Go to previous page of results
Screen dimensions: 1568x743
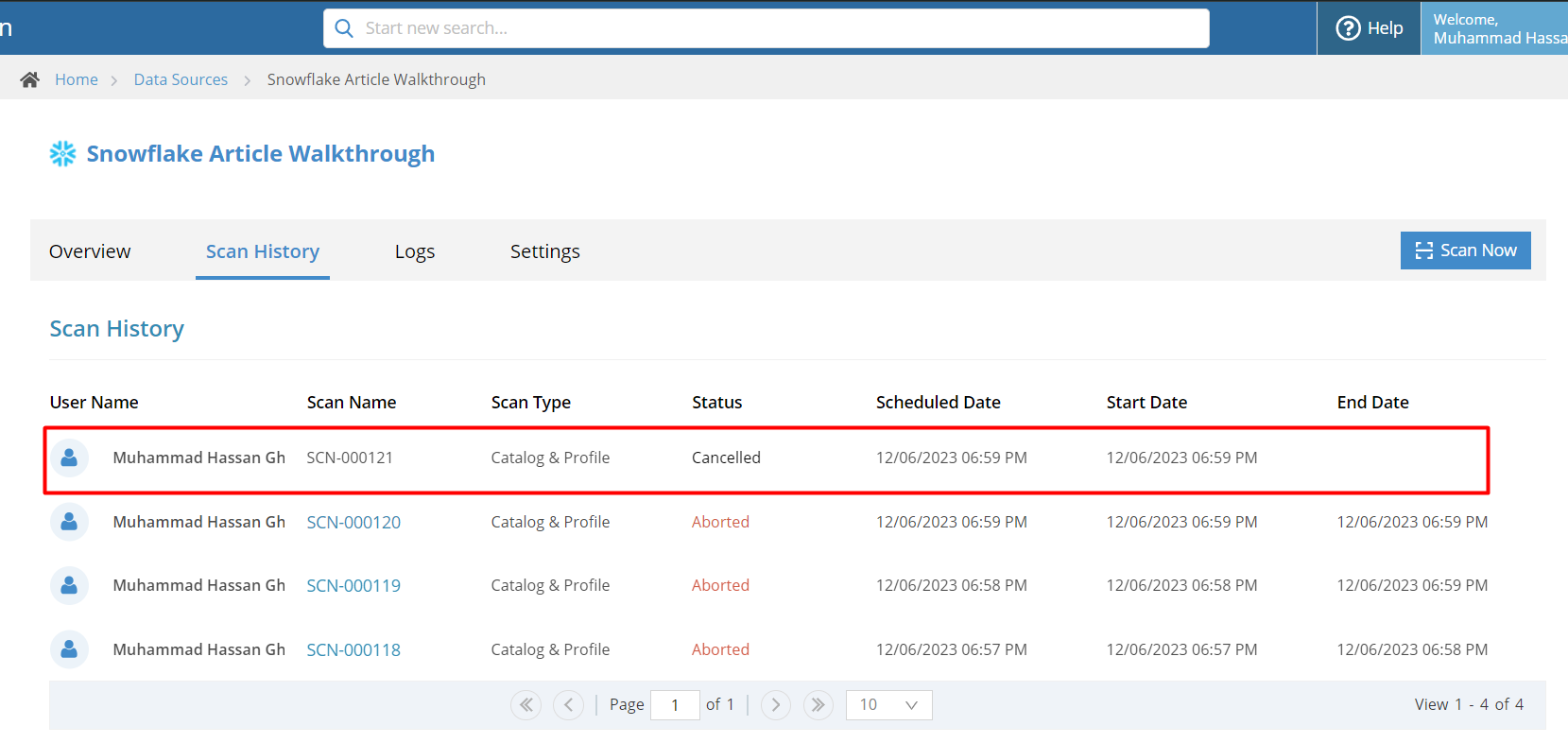[x=568, y=704]
